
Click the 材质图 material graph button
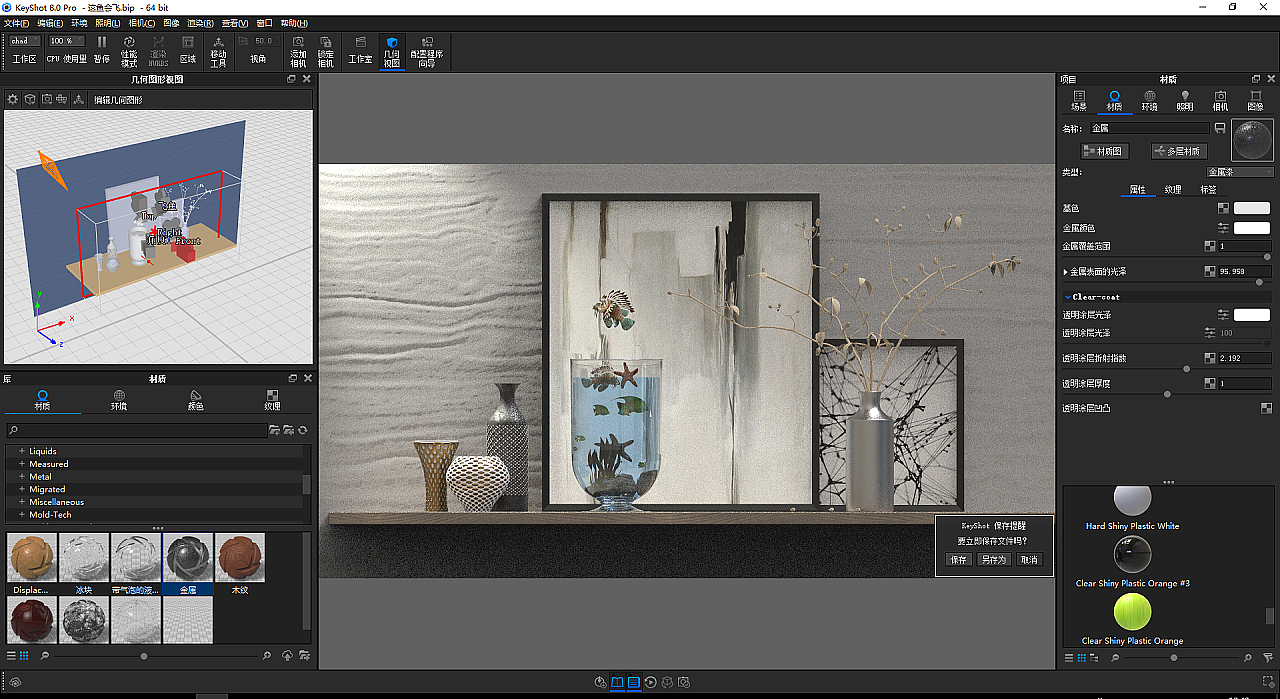[1104, 151]
